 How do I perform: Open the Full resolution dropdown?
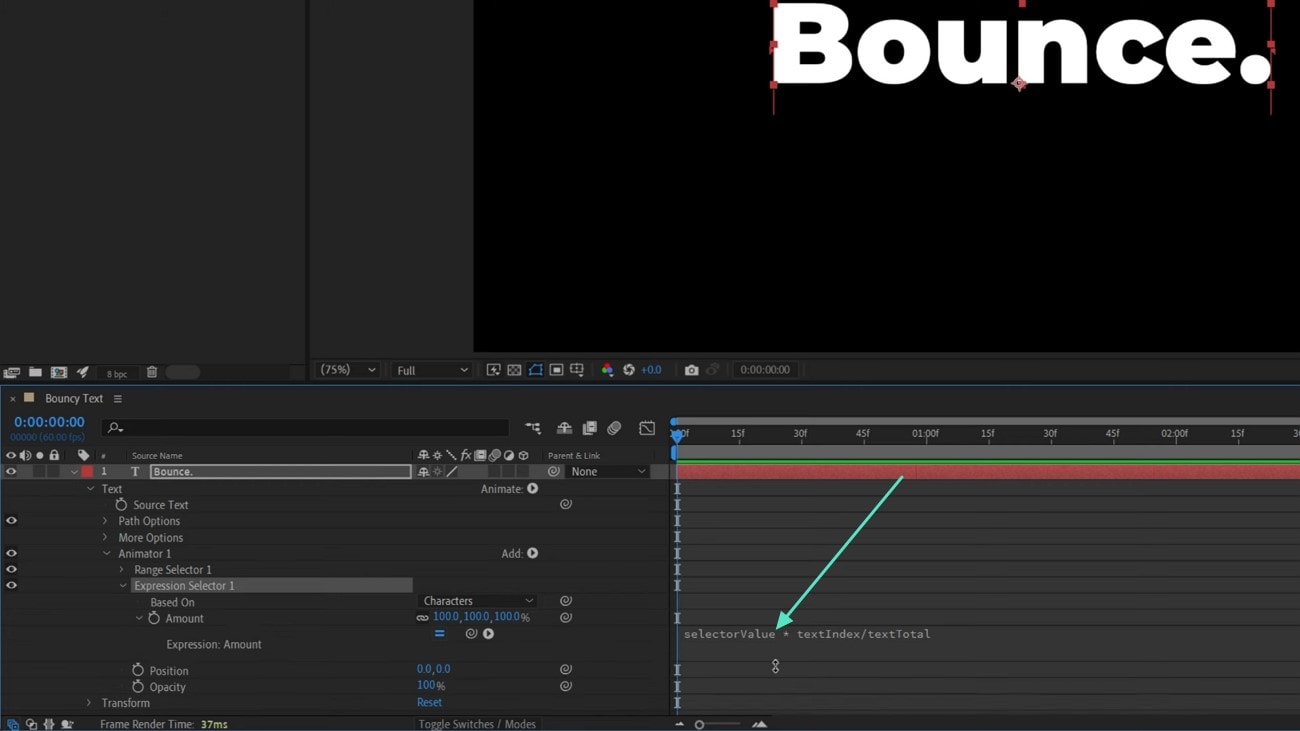click(x=432, y=370)
